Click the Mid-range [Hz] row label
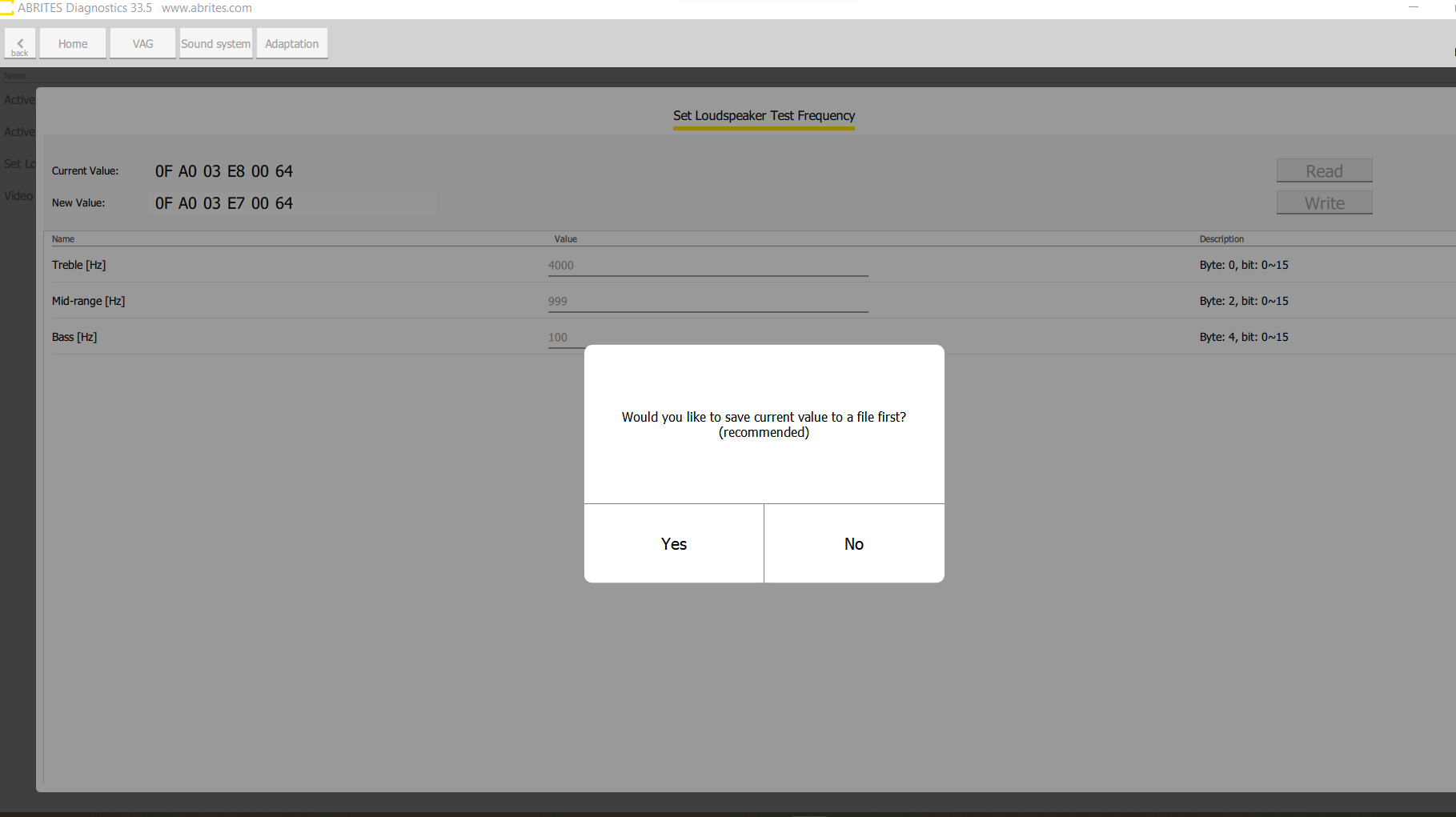 (x=88, y=301)
